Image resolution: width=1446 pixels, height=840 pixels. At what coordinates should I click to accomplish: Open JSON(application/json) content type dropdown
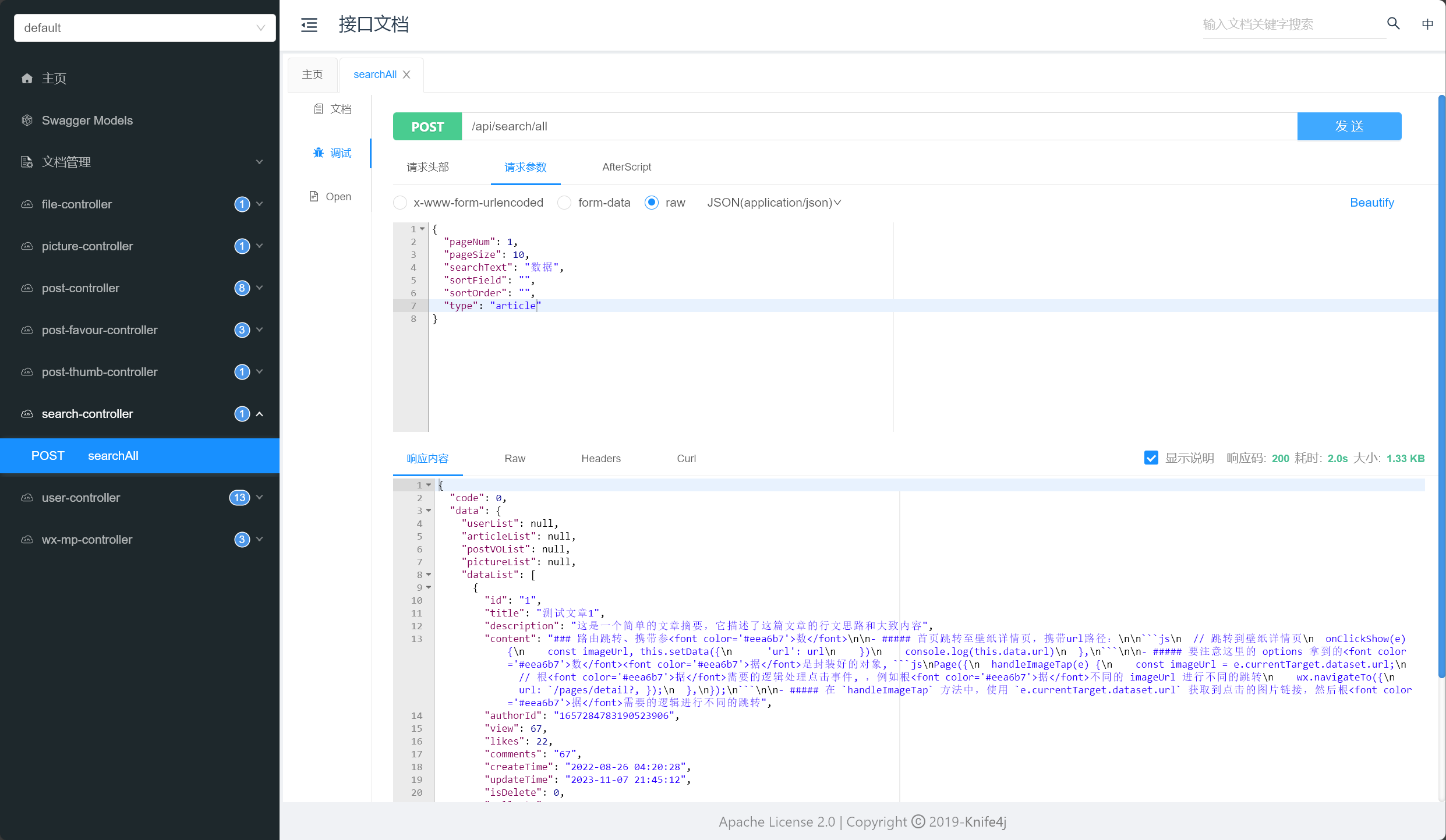[774, 203]
